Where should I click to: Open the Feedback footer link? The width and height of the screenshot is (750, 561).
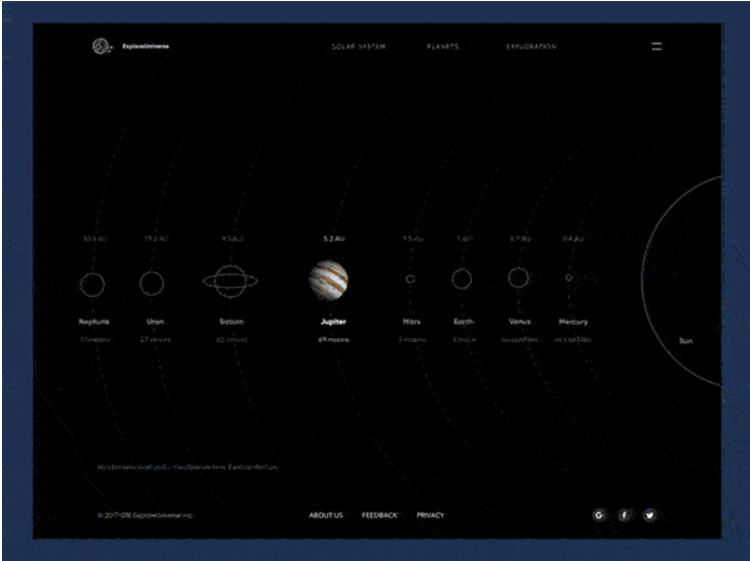click(x=379, y=515)
